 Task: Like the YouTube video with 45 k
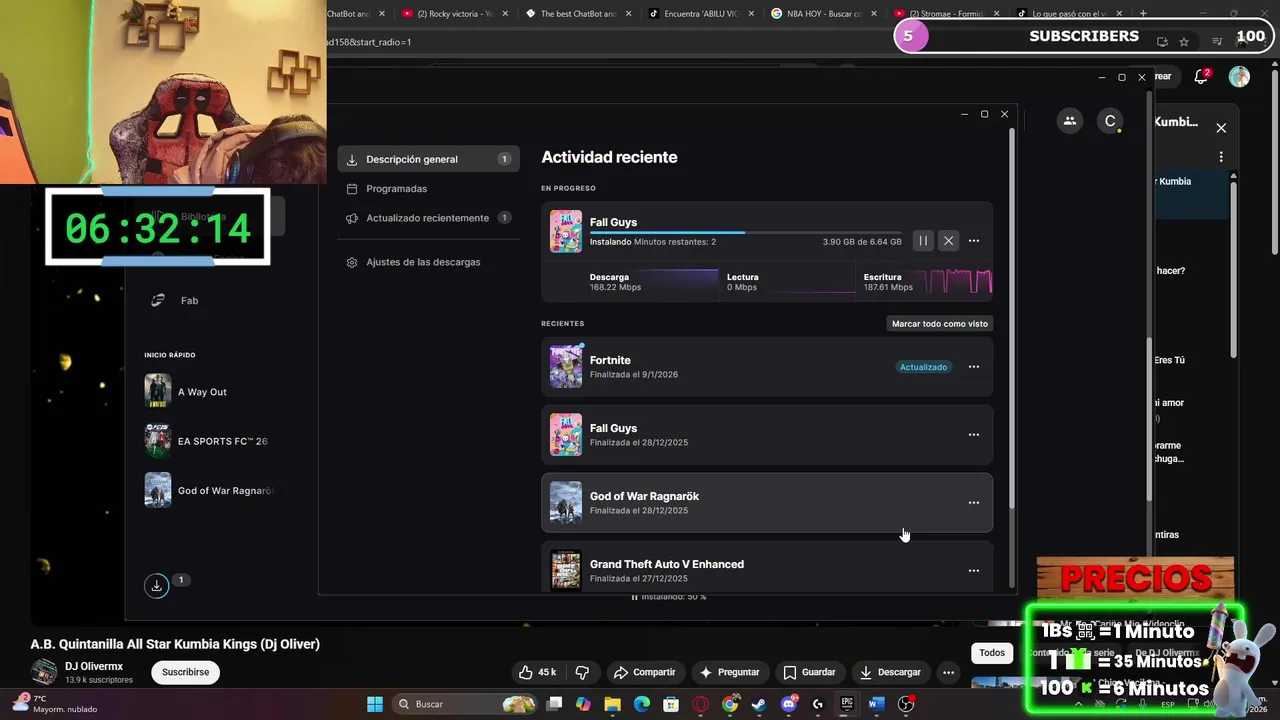(538, 672)
